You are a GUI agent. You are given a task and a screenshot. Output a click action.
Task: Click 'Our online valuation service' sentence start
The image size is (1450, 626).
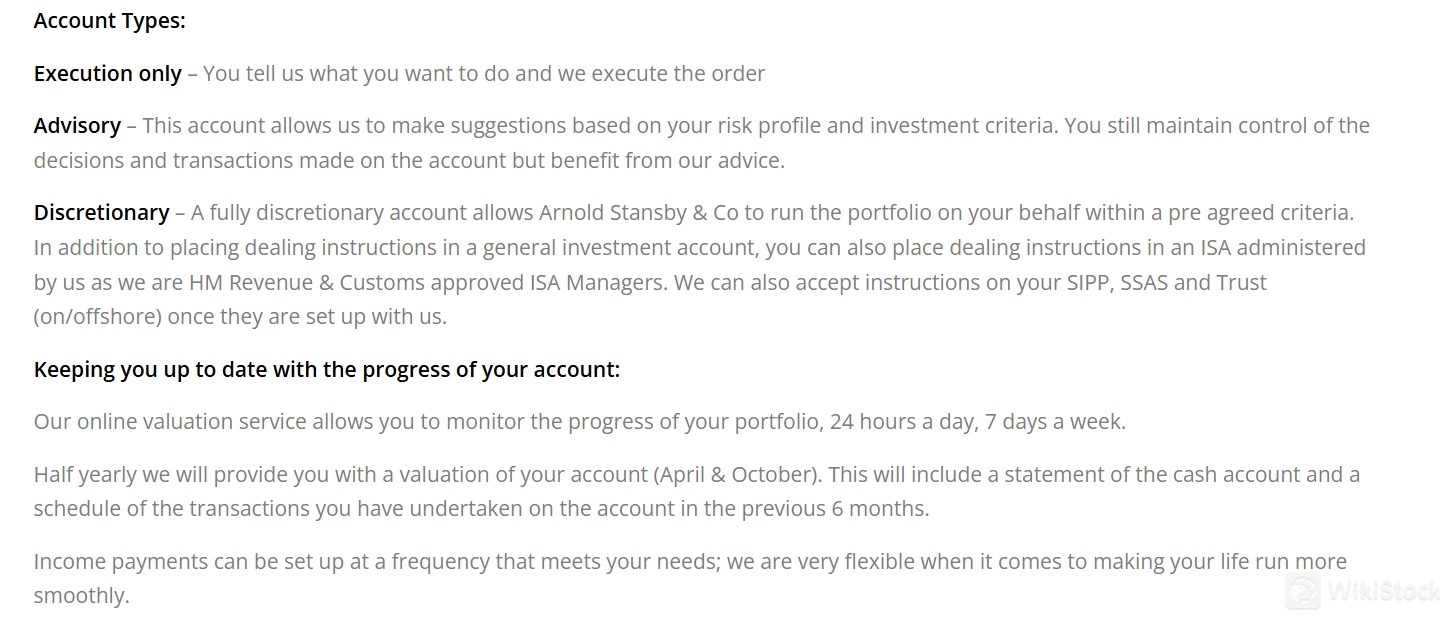170,422
